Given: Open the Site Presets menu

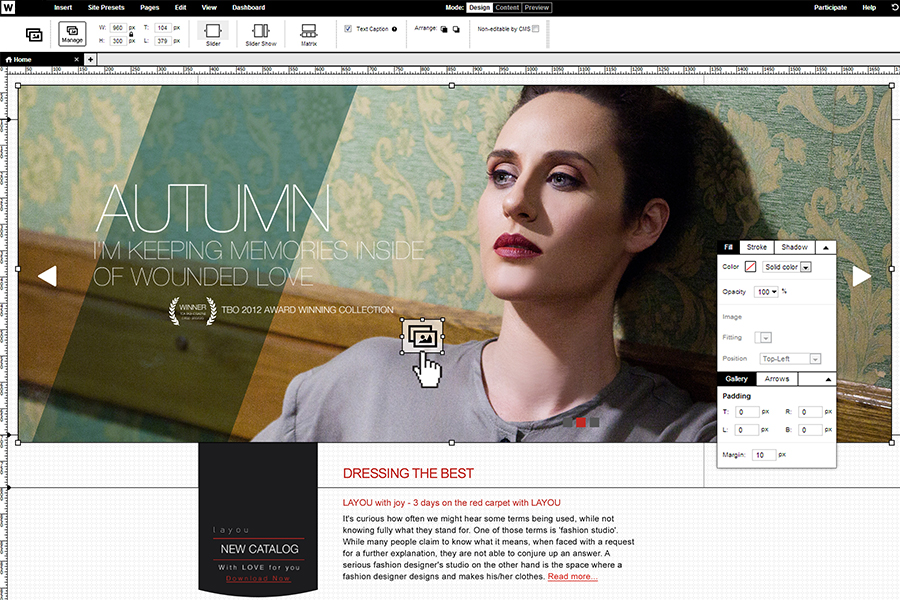Looking at the screenshot, I should coord(106,8).
